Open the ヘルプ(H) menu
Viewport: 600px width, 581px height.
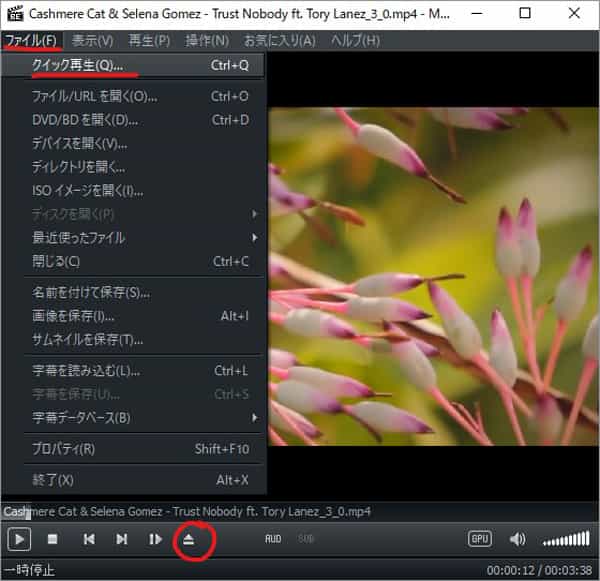point(355,41)
